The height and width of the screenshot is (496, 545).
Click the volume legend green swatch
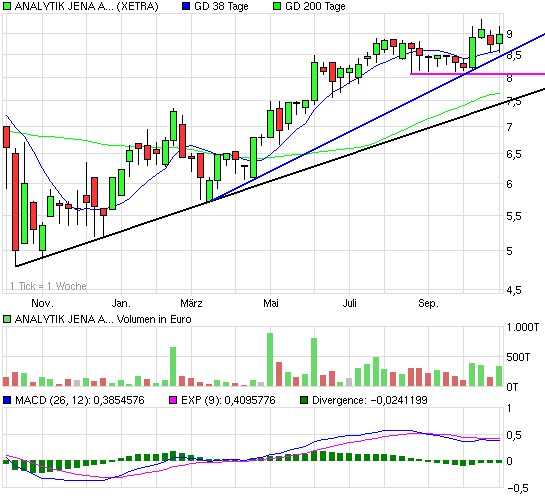click(7, 319)
